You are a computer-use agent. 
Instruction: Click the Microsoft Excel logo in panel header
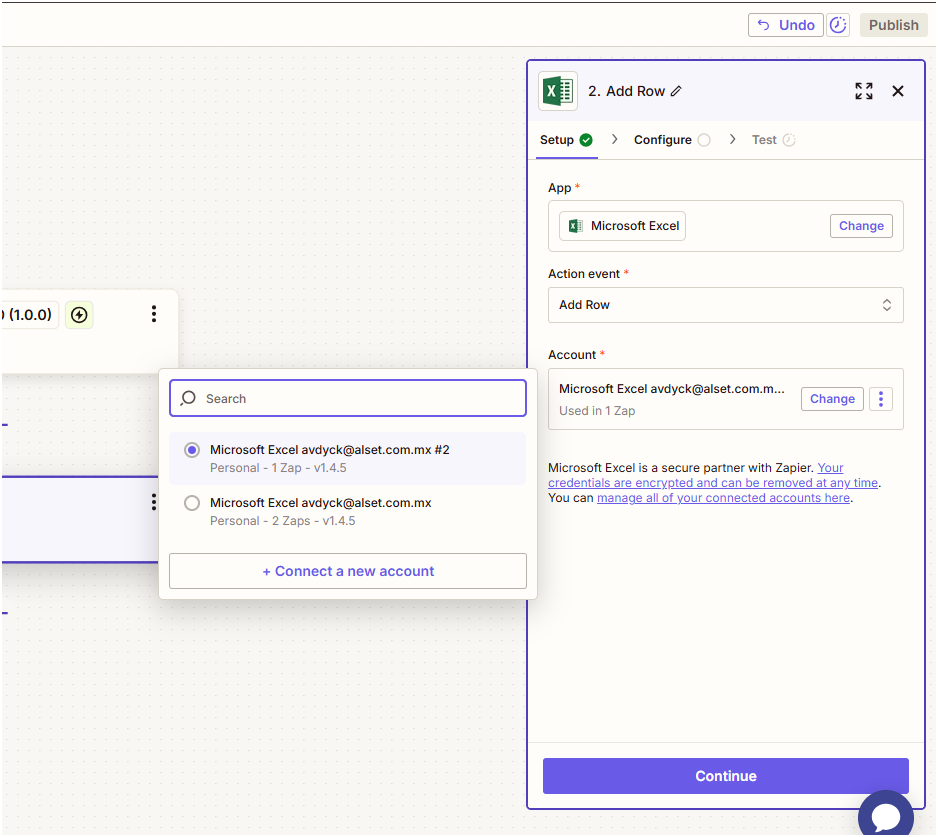pyautogui.click(x=558, y=92)
